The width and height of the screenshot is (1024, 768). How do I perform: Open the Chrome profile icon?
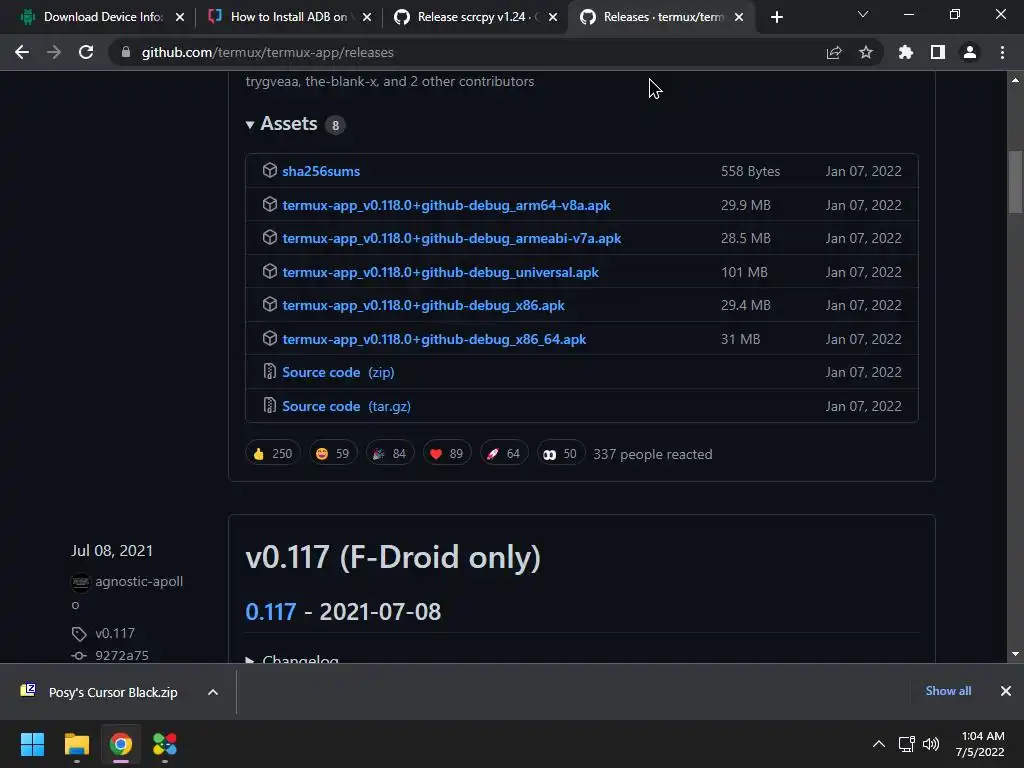[x=970, y=52]
